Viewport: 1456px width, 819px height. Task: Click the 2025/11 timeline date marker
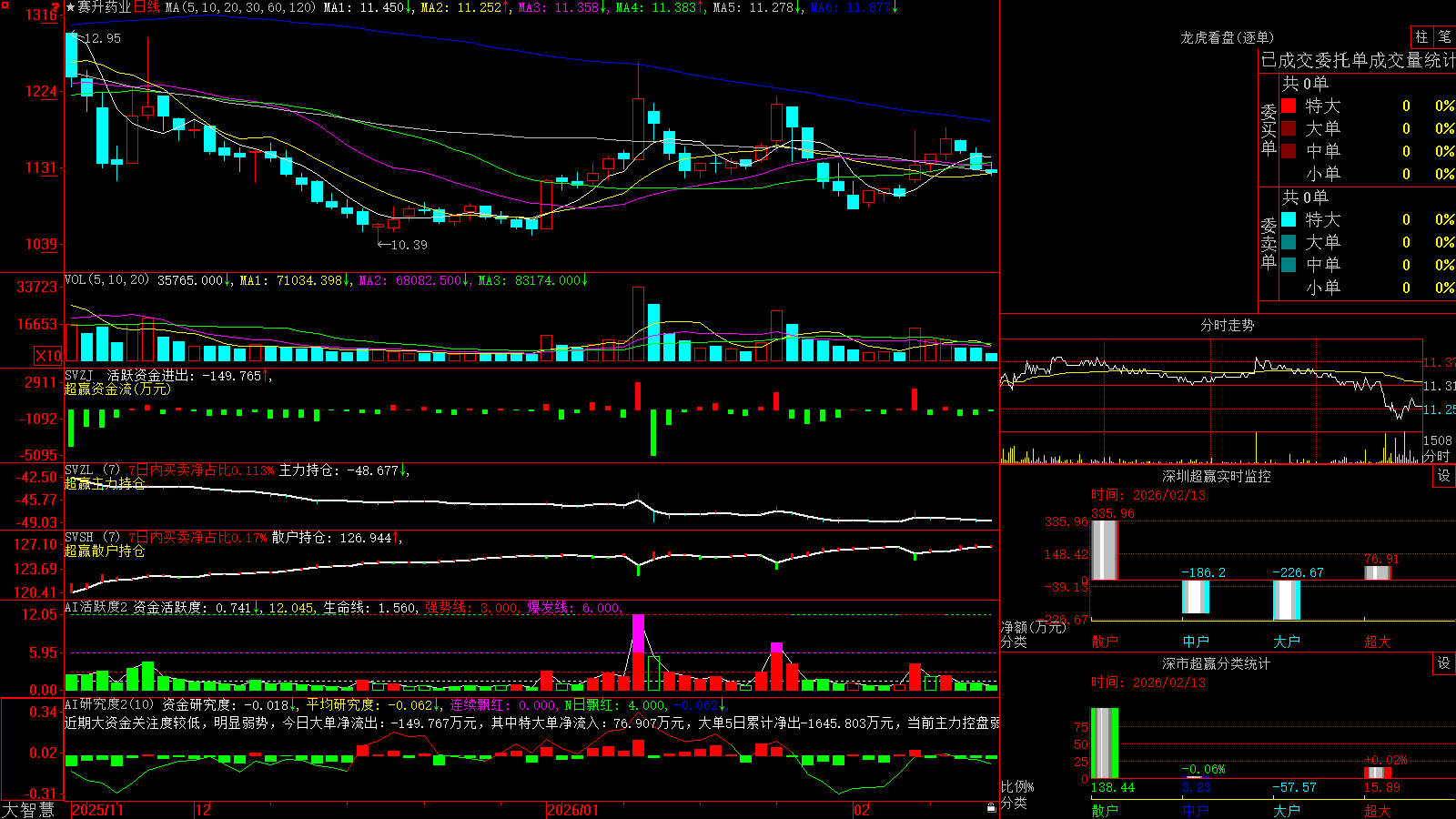[x=97, y=810]
